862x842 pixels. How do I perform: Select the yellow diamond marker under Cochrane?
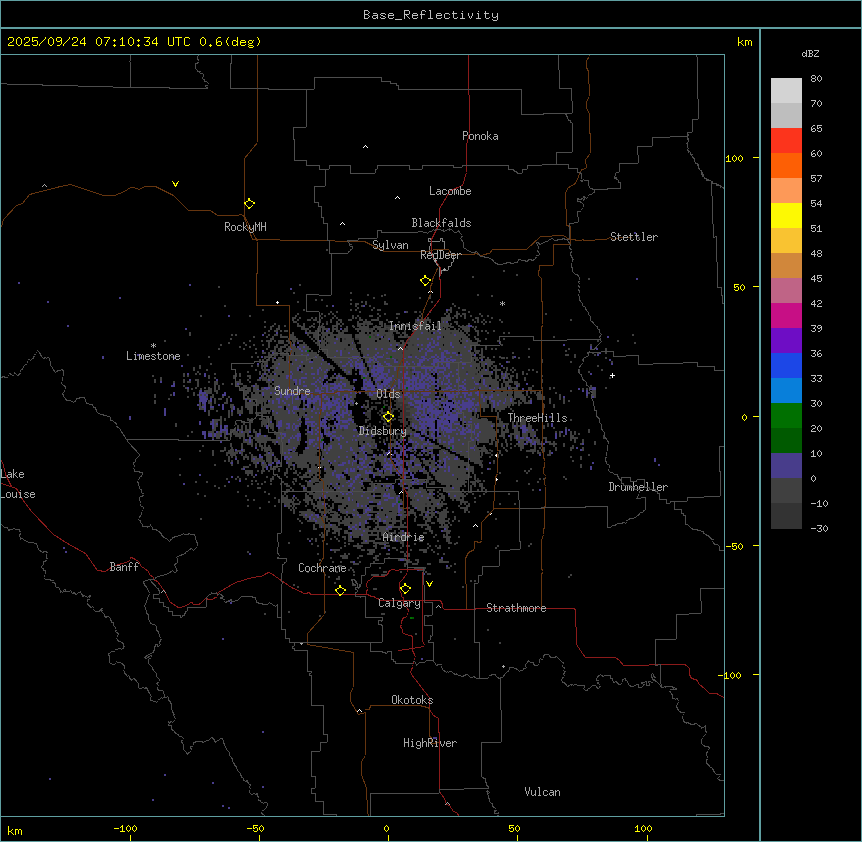[340, 590]
